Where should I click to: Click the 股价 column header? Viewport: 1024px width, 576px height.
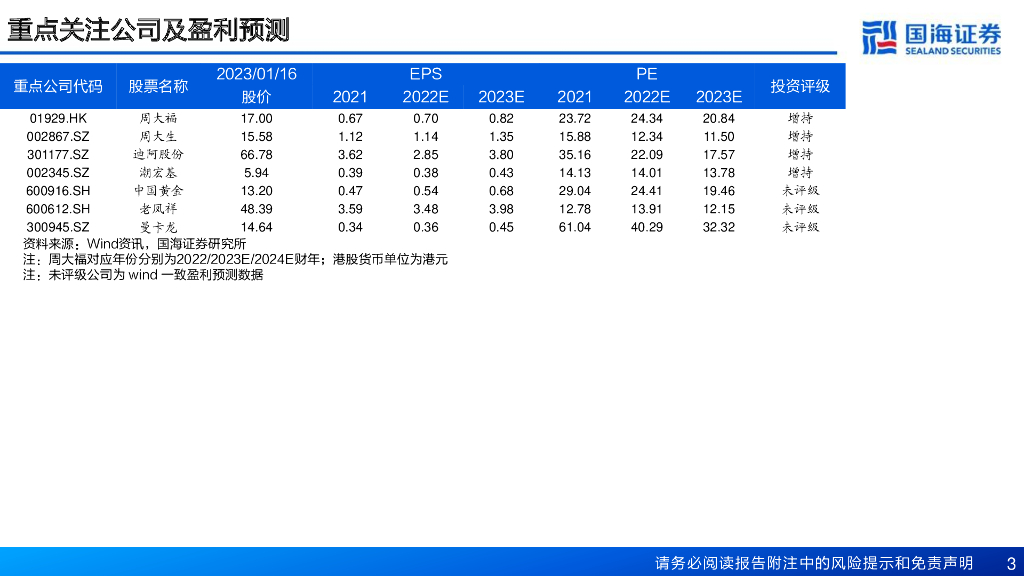[x=256, y=97]
